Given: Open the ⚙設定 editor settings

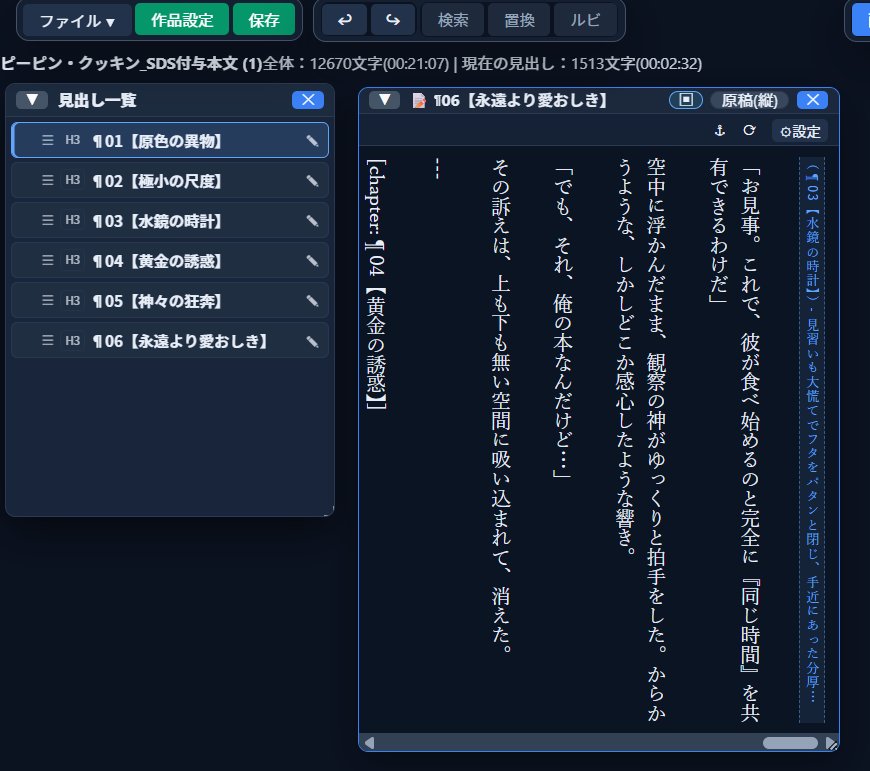Looking at the screenshot, I should pyautogui.click(x=800, y=131).
